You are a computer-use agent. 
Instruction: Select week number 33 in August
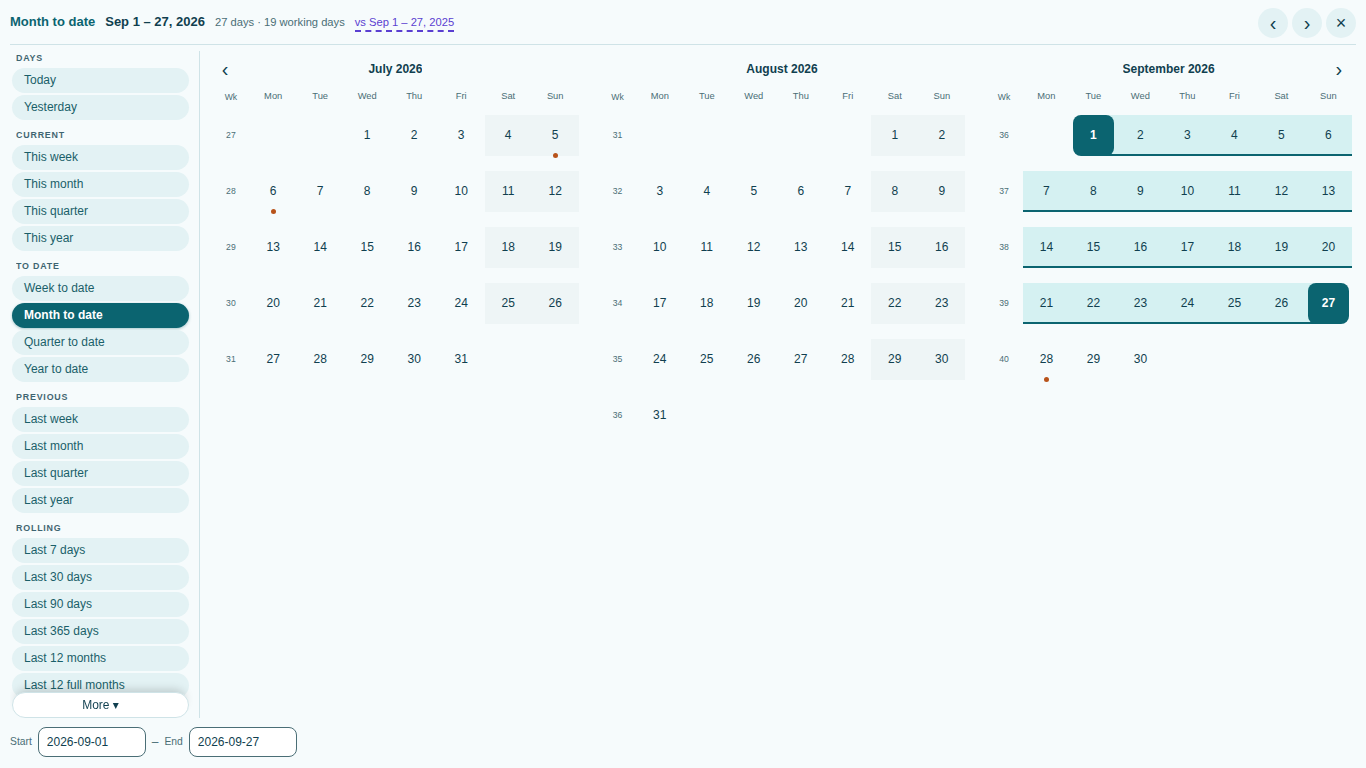point(617,247)
